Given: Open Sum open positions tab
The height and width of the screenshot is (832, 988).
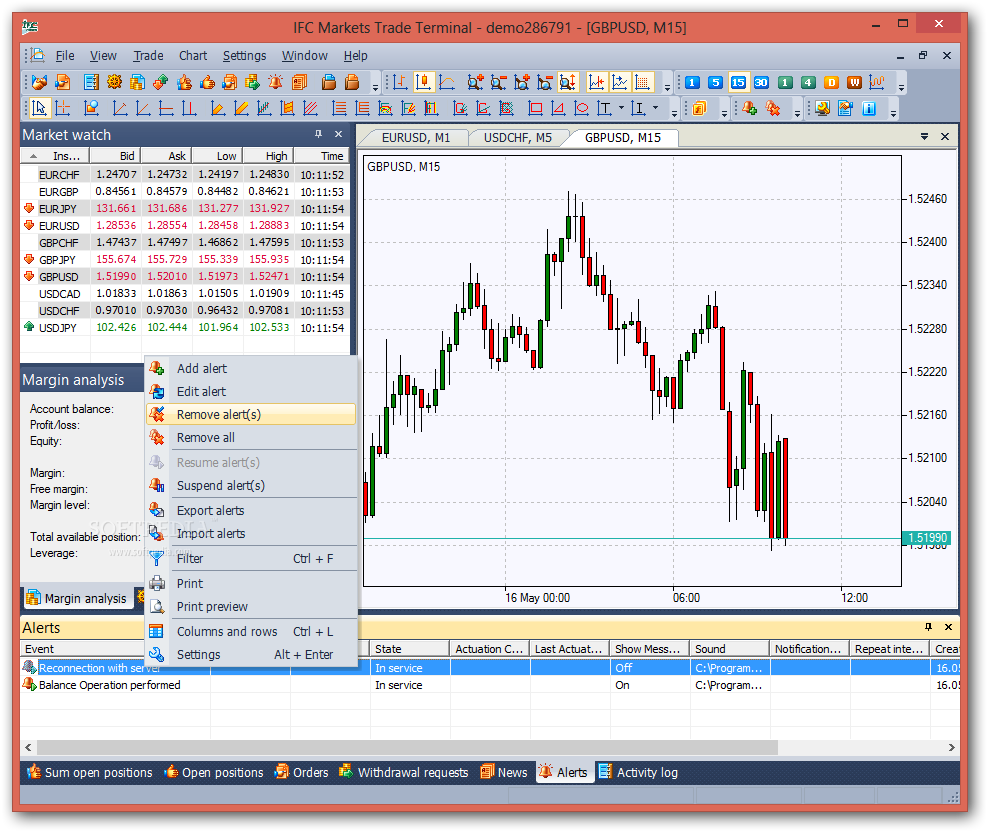Looking at the screenshot, I should click(x=89, y=772).
